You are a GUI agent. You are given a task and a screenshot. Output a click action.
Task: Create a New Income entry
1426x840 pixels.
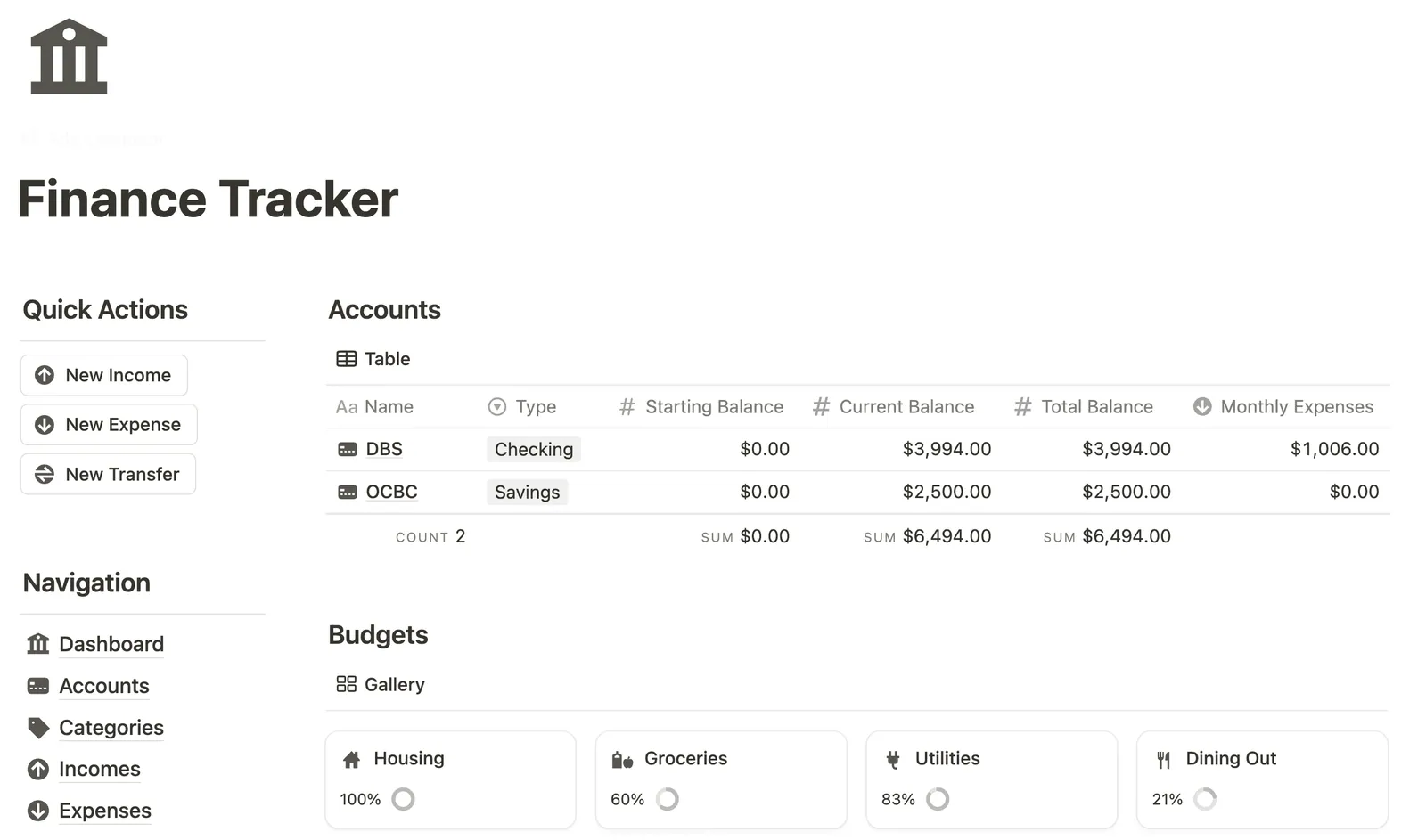point(104,375)
